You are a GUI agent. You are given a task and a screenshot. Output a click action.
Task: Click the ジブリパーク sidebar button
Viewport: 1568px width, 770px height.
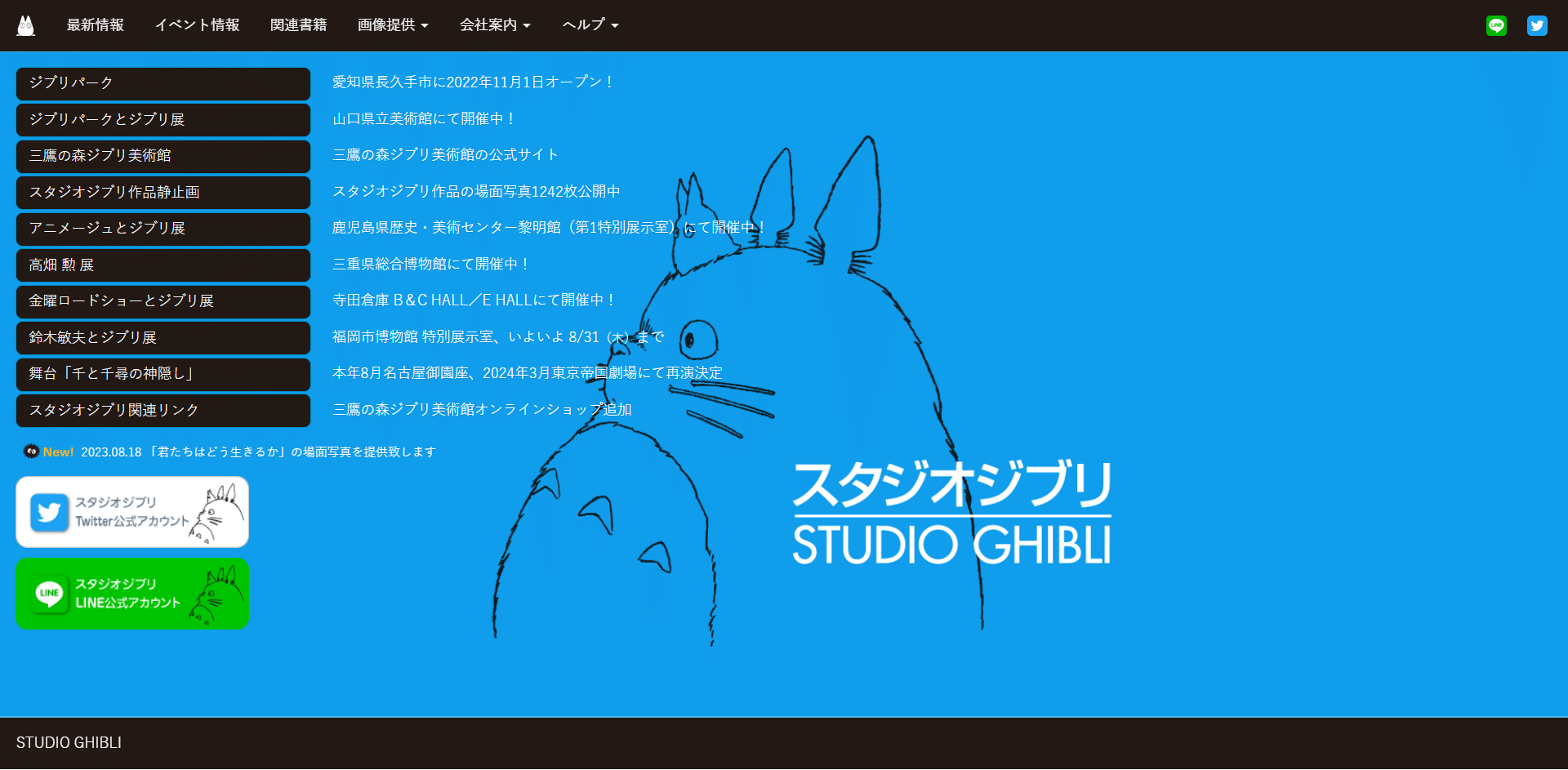point(163,83)
